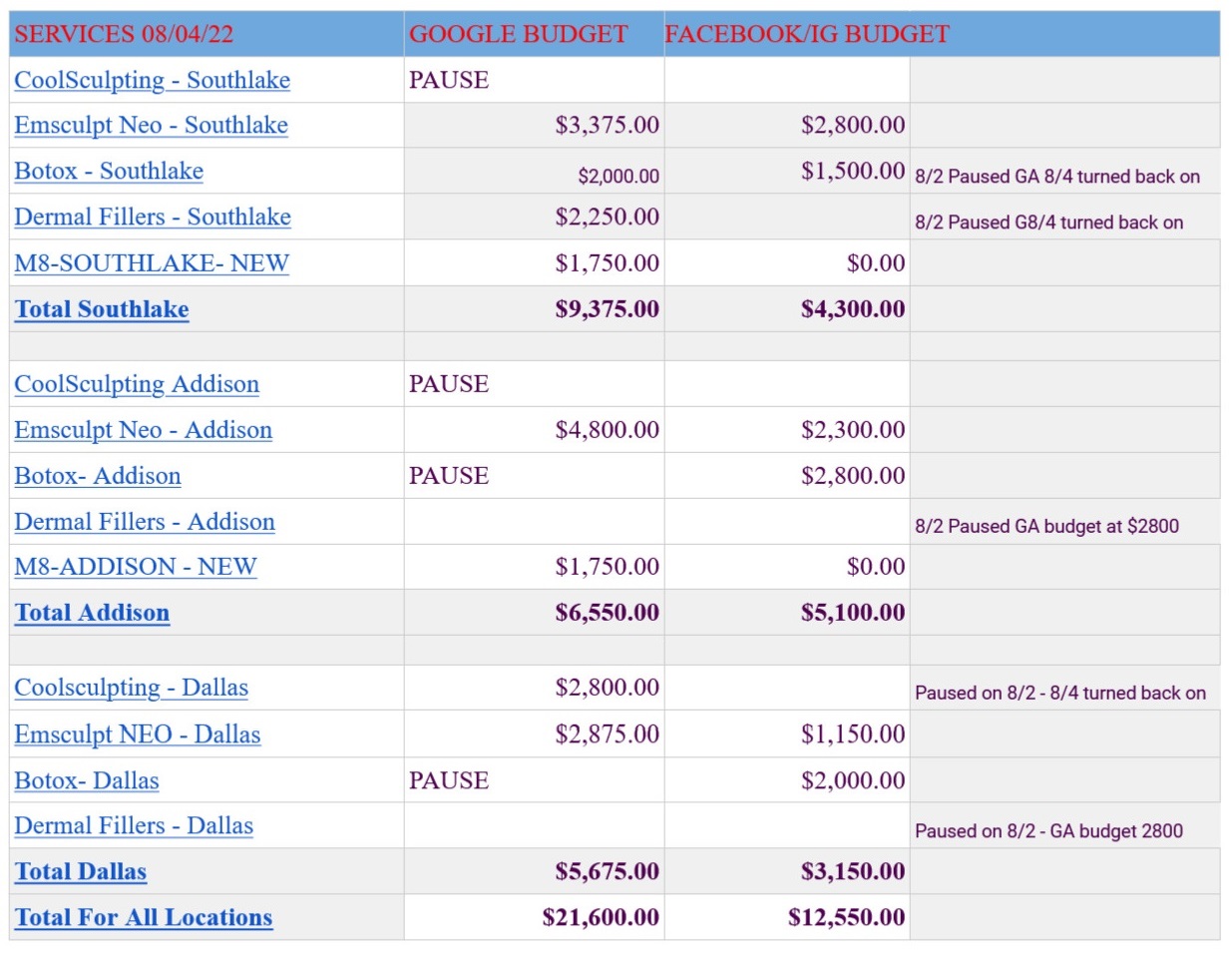Click the Total Dallas link
Screen dimensions: 1232x955
81,872
